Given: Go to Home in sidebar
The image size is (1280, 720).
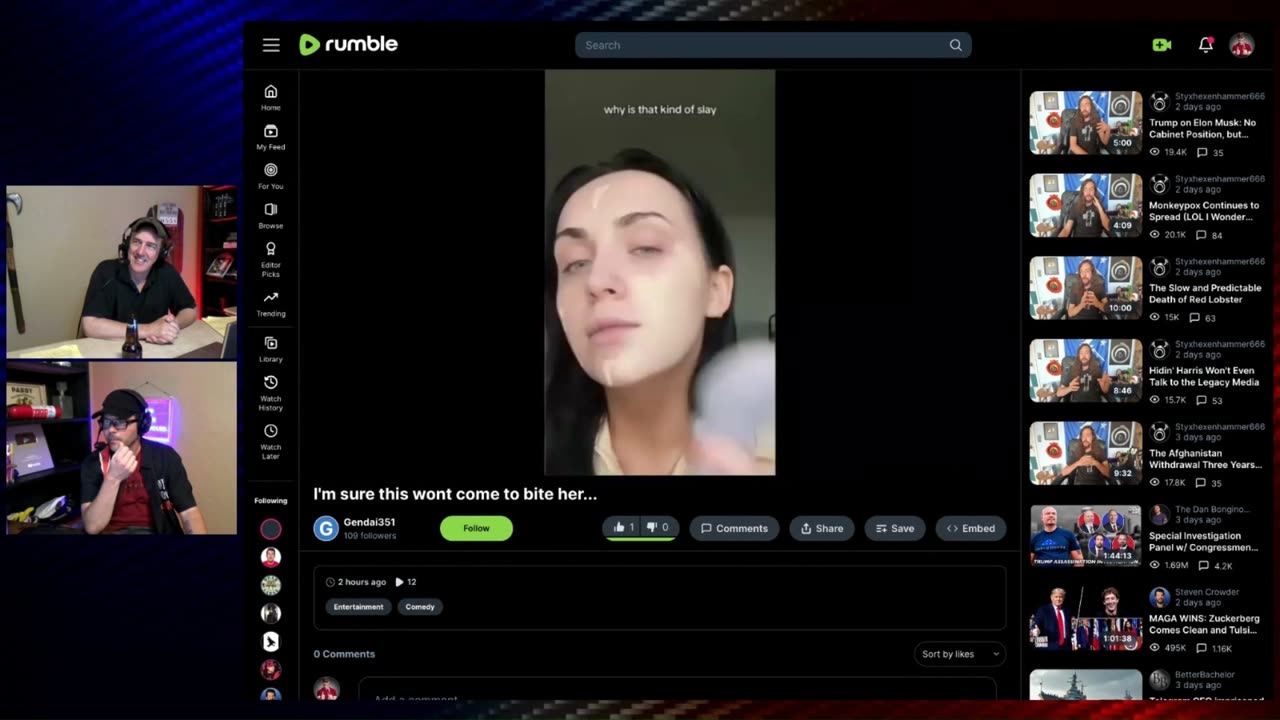Looking at the screenshot, I should (270, 97).
